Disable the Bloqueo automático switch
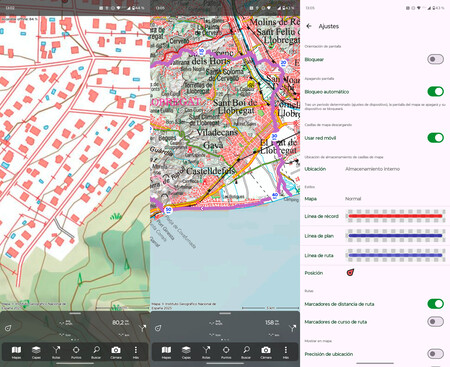Image resolution: width=450 pixels, height=367 pixels. [435, 91]
